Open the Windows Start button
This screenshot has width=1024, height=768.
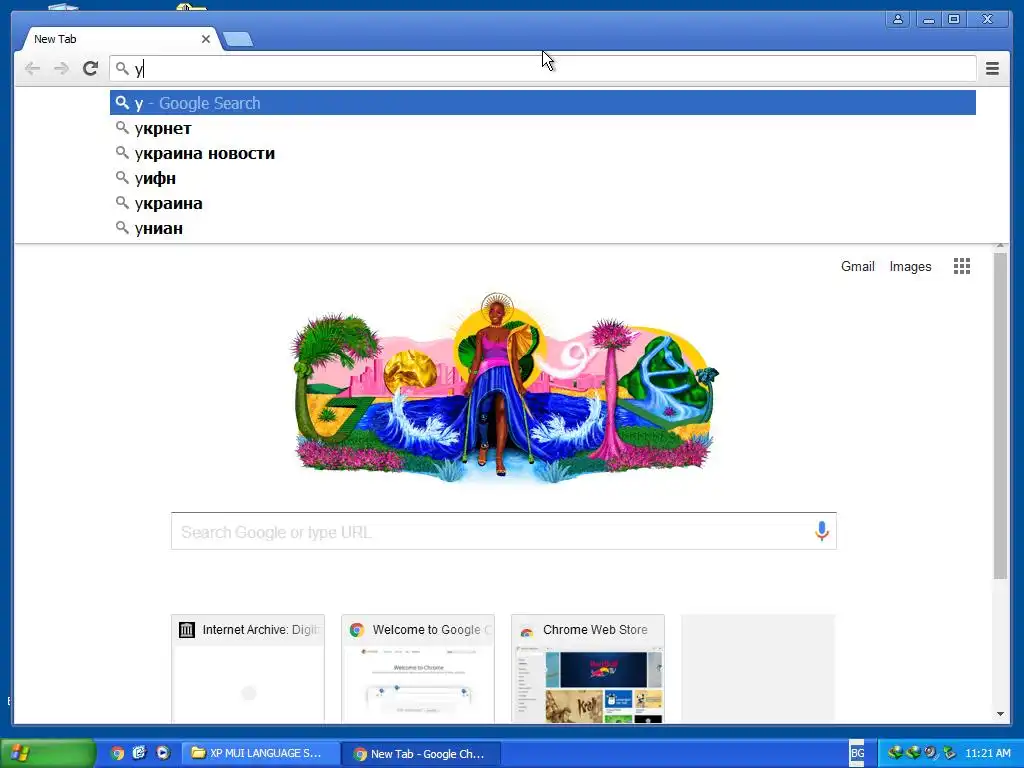48,753
